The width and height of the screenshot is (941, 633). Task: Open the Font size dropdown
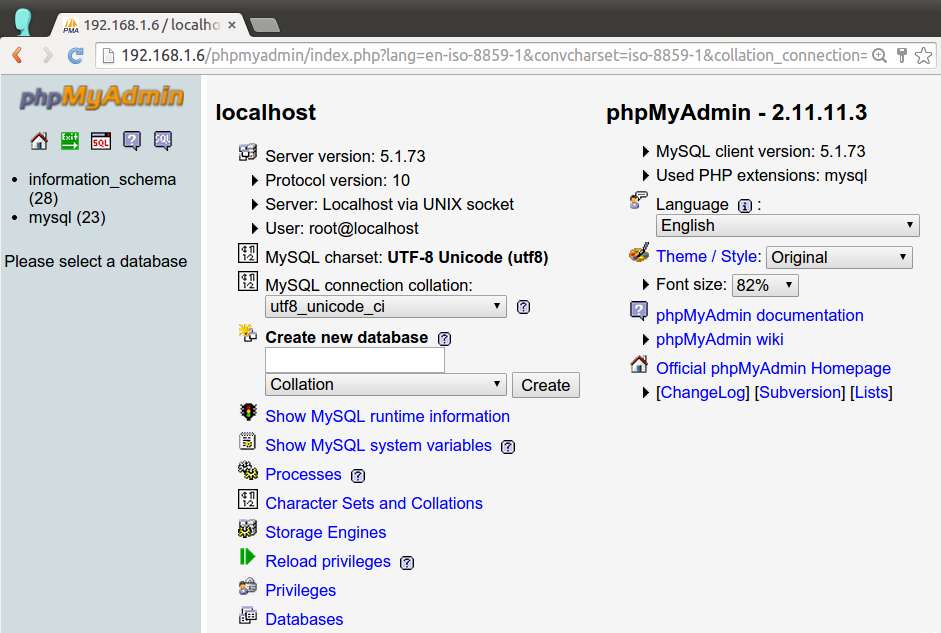coord(764,285)
